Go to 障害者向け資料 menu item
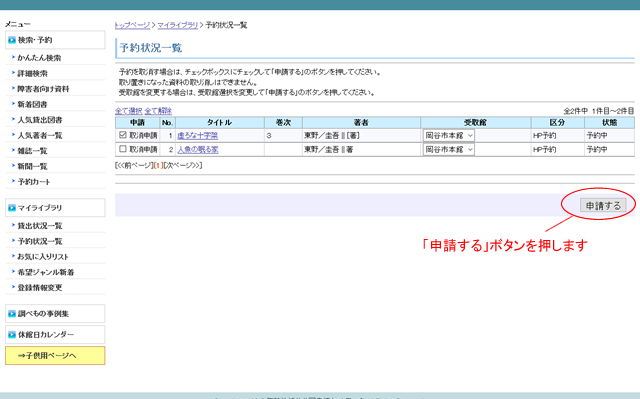This screenshot has height=399, width=640. pos(43,89)
